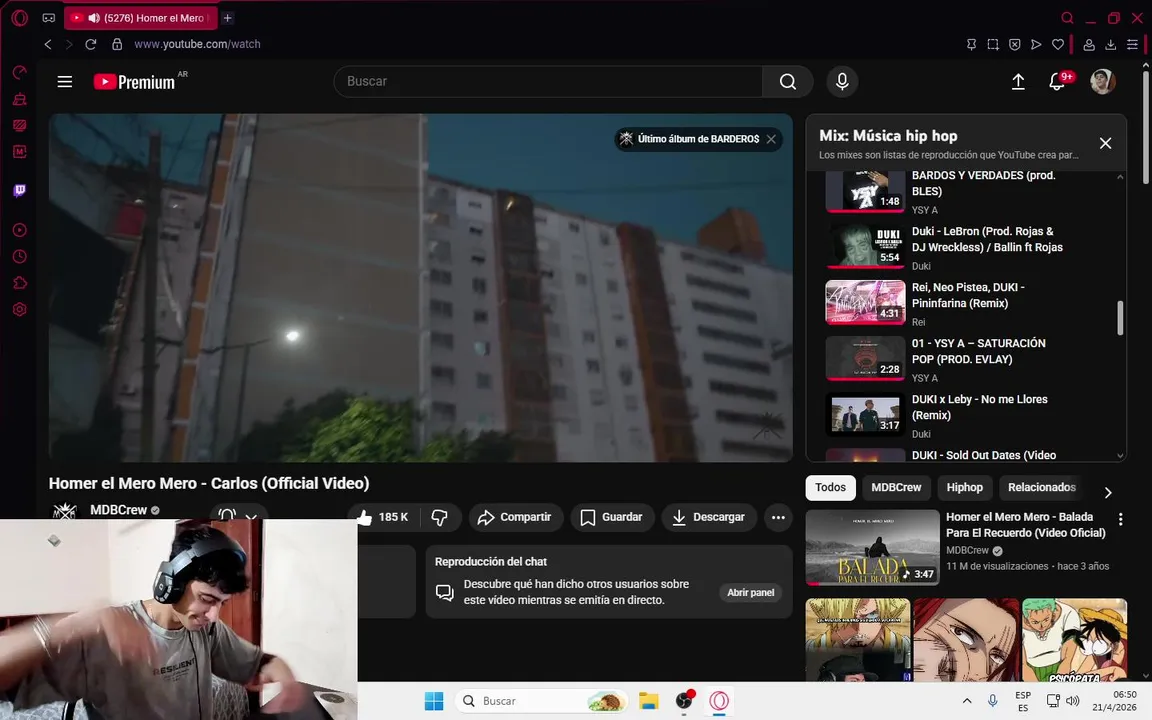Click the YouTube upload/create icon

point(1018,82)
